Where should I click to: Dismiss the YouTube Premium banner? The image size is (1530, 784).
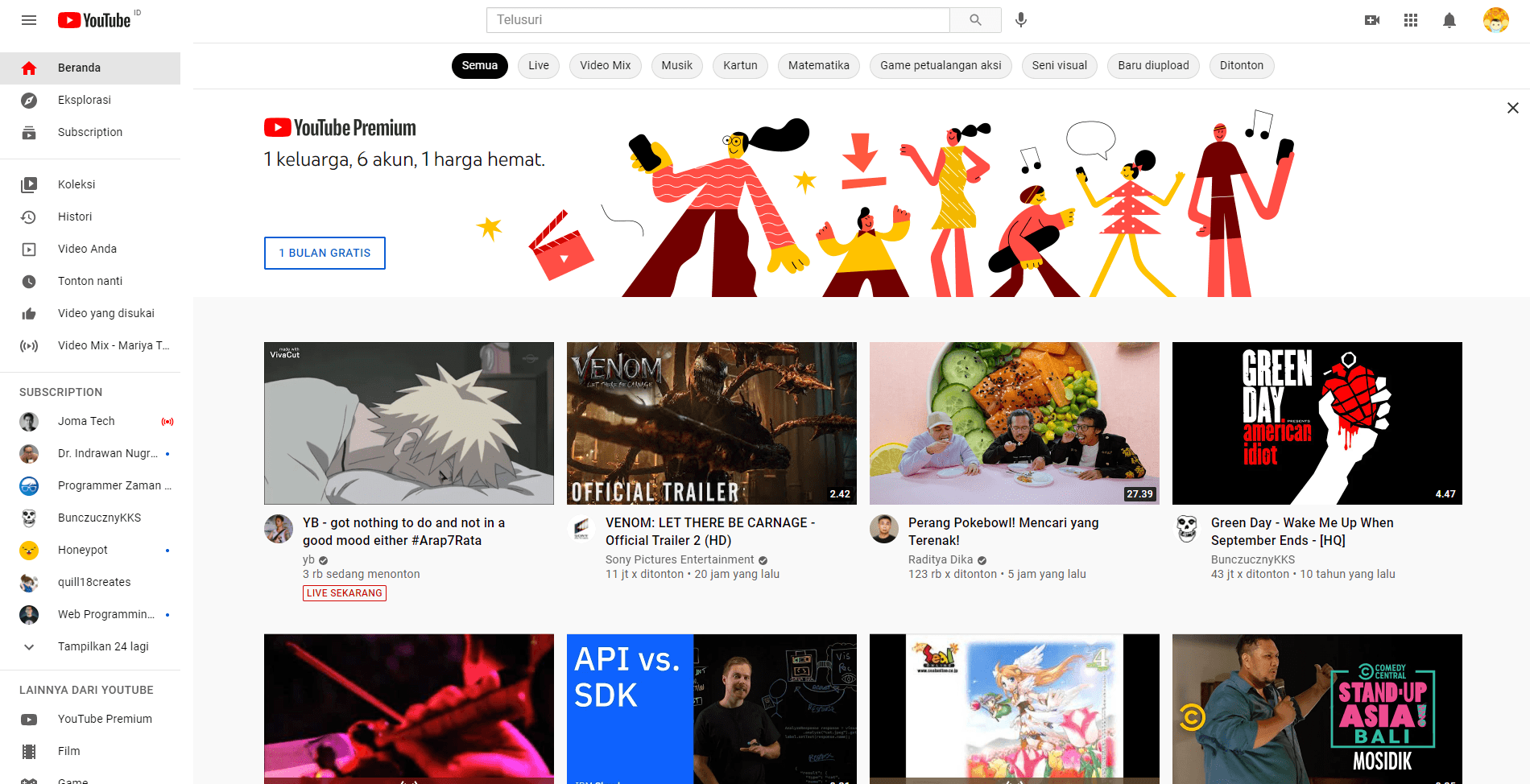tap(1513, 108)
